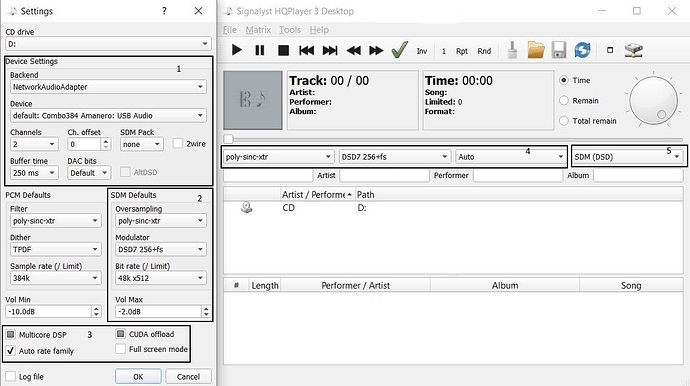Uncheck Auto rate family
690x386 pixels.
click(x=11, y=351)
